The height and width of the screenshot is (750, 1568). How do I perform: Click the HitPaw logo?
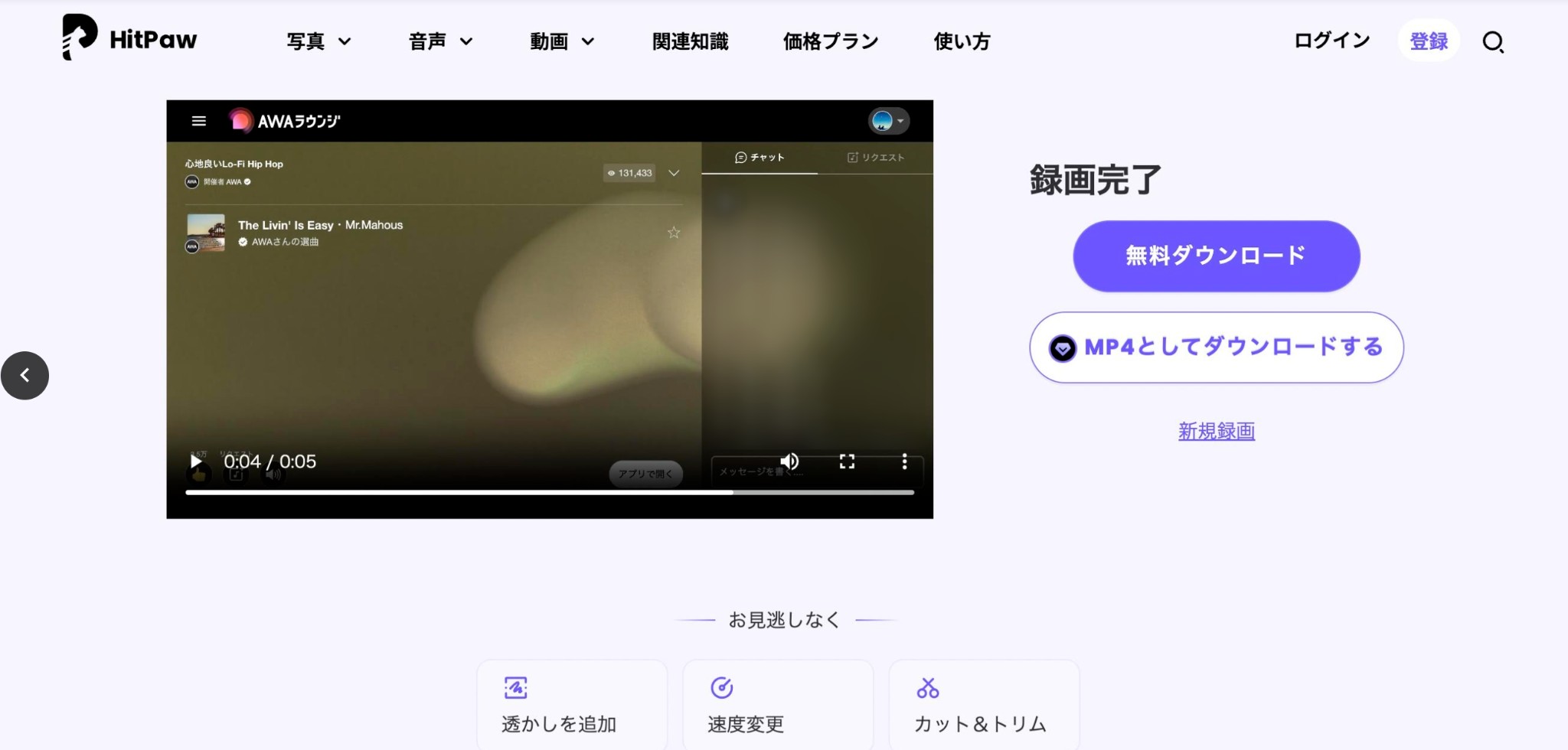pos(129,37)
